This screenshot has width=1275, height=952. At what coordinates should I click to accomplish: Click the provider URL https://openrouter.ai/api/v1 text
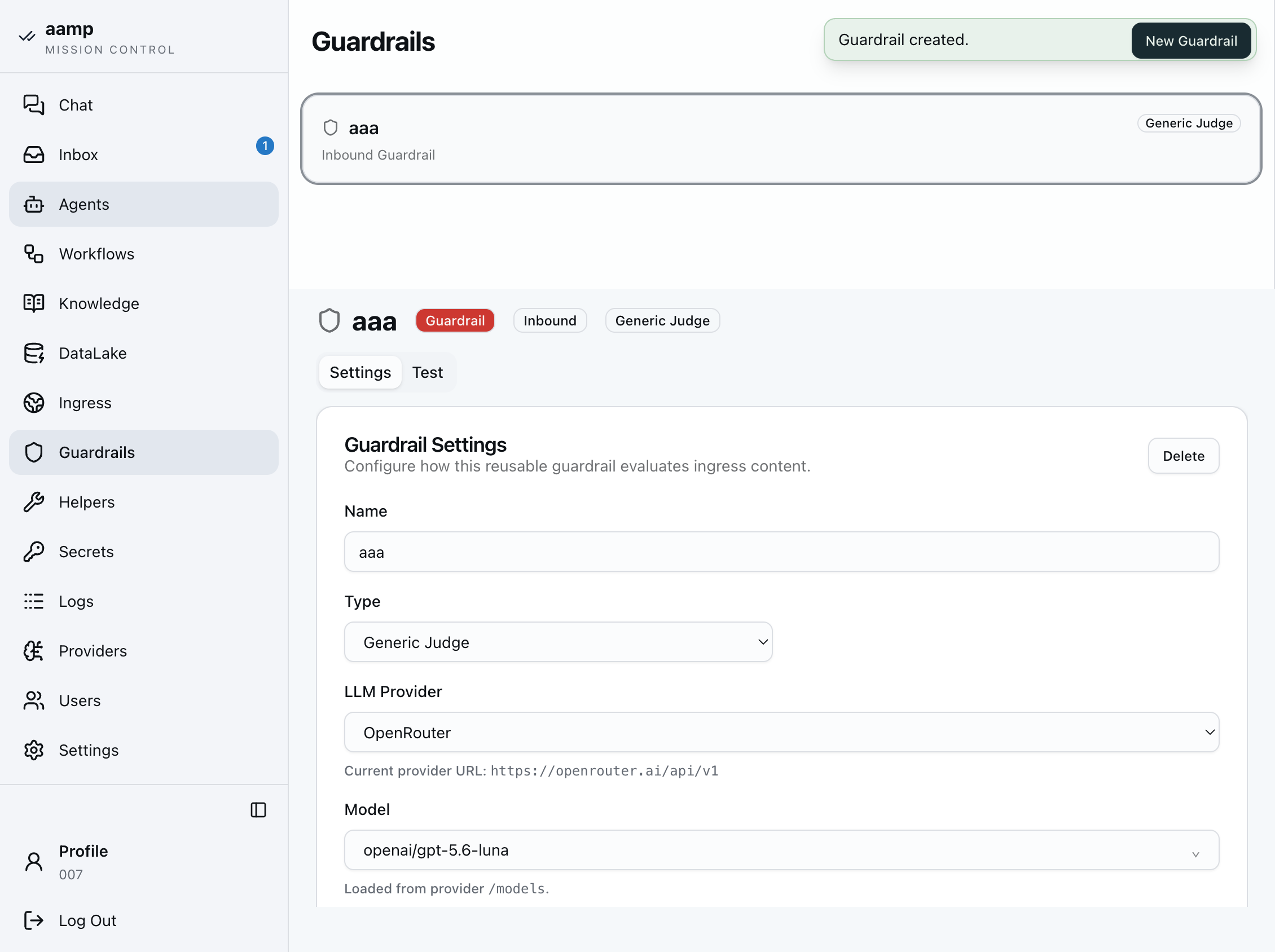[x=604, y=770]
